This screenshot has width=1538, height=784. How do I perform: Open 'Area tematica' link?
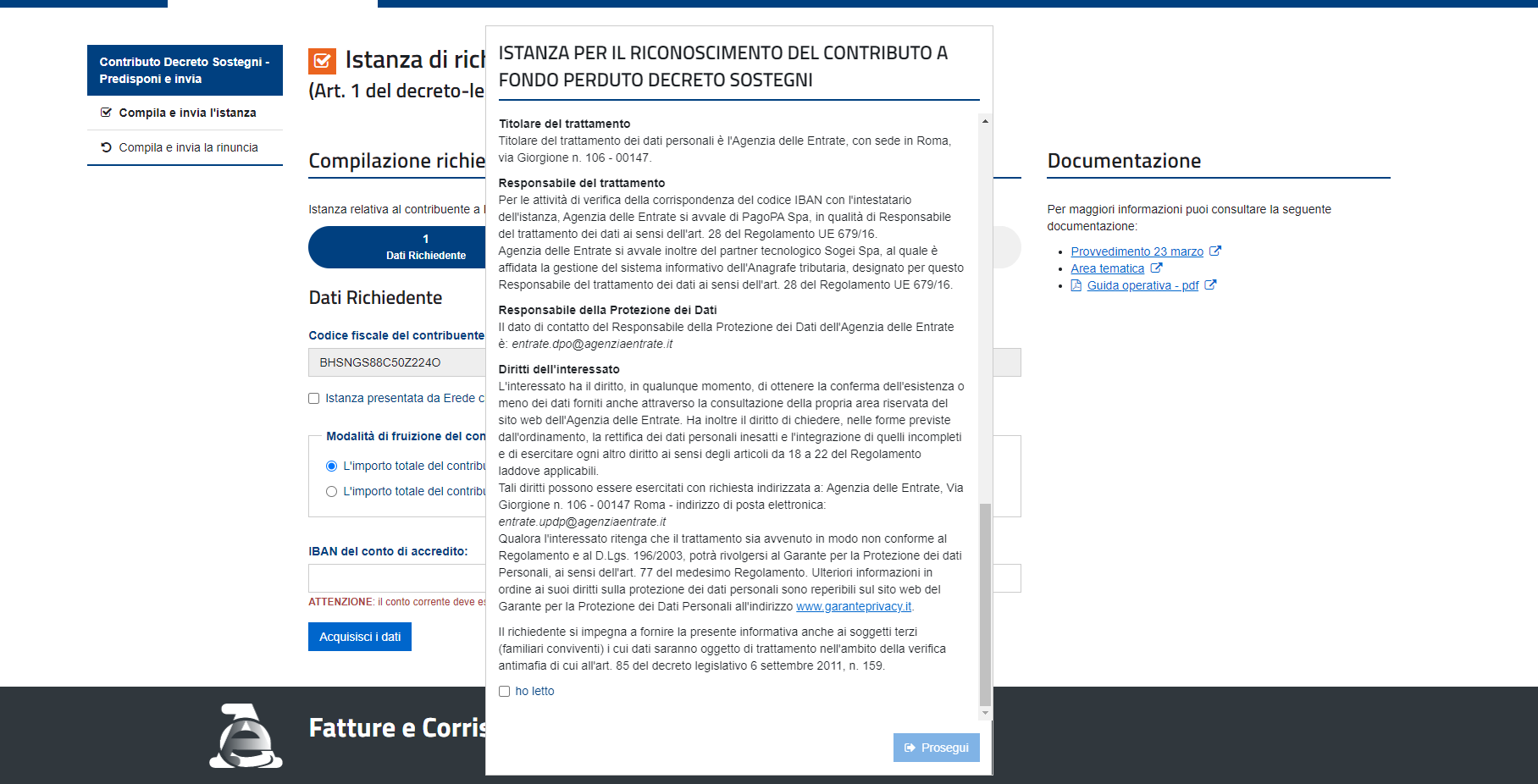1107,268
